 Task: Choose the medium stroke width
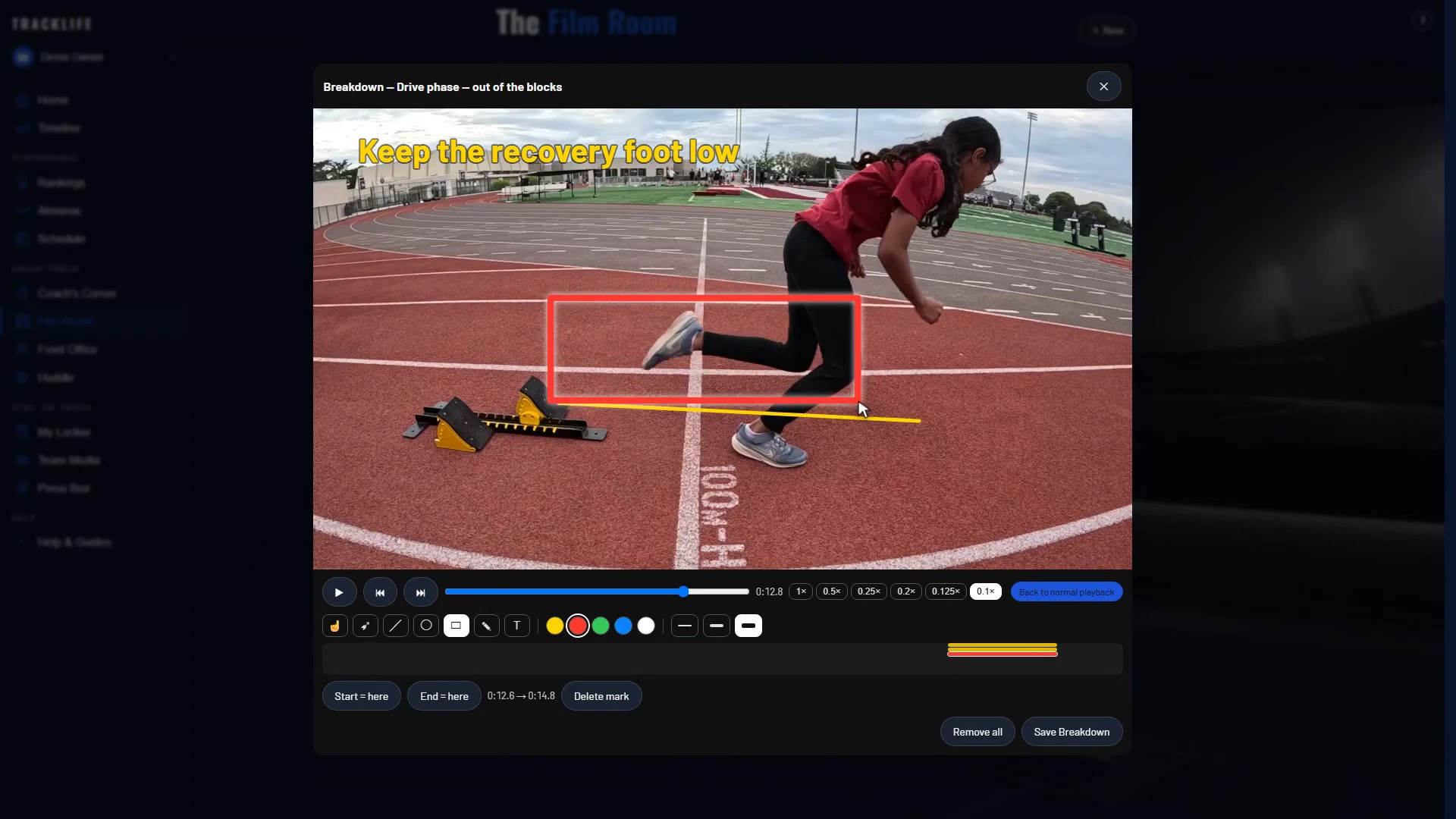point(717,626)
